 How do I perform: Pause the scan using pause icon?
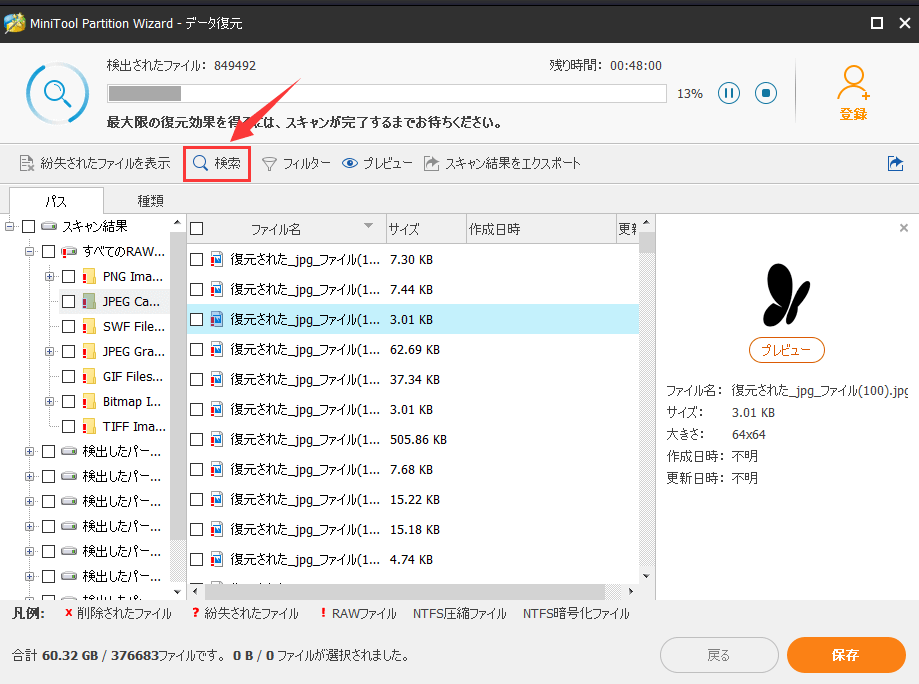click(x=728, y=92)
